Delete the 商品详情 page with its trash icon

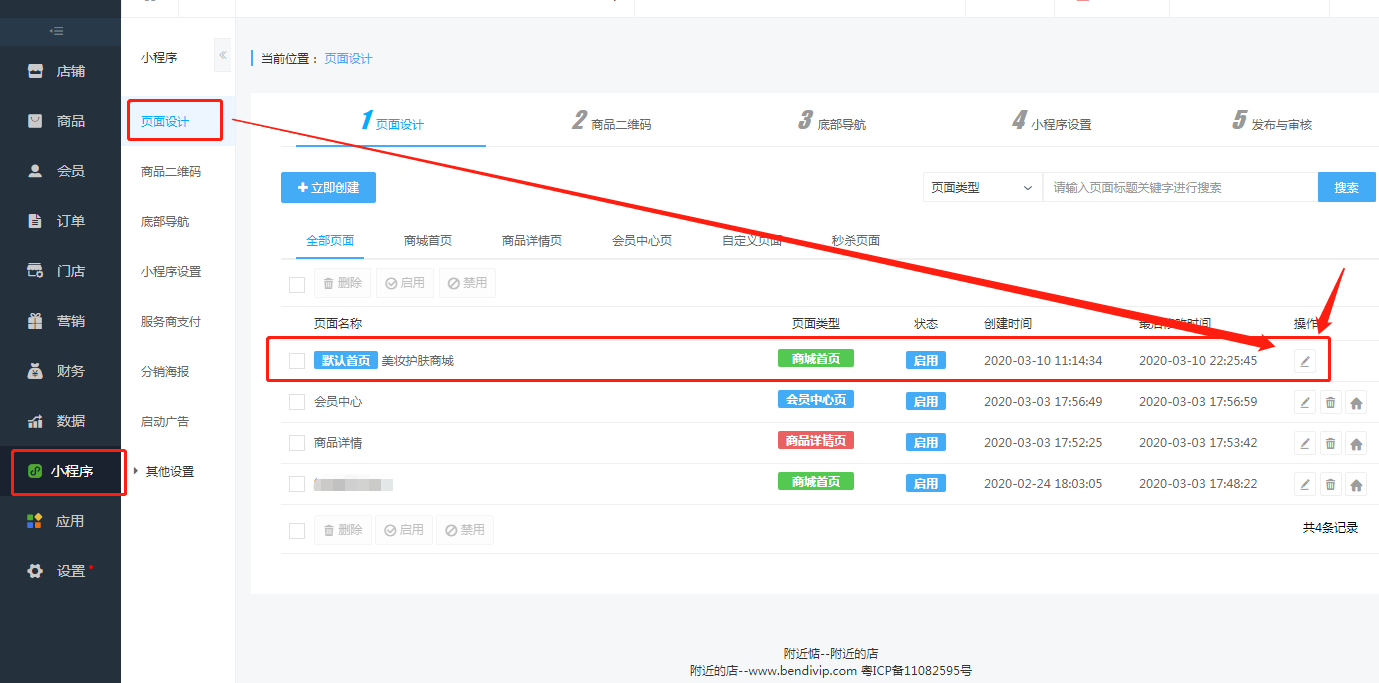coord(1330,443)
